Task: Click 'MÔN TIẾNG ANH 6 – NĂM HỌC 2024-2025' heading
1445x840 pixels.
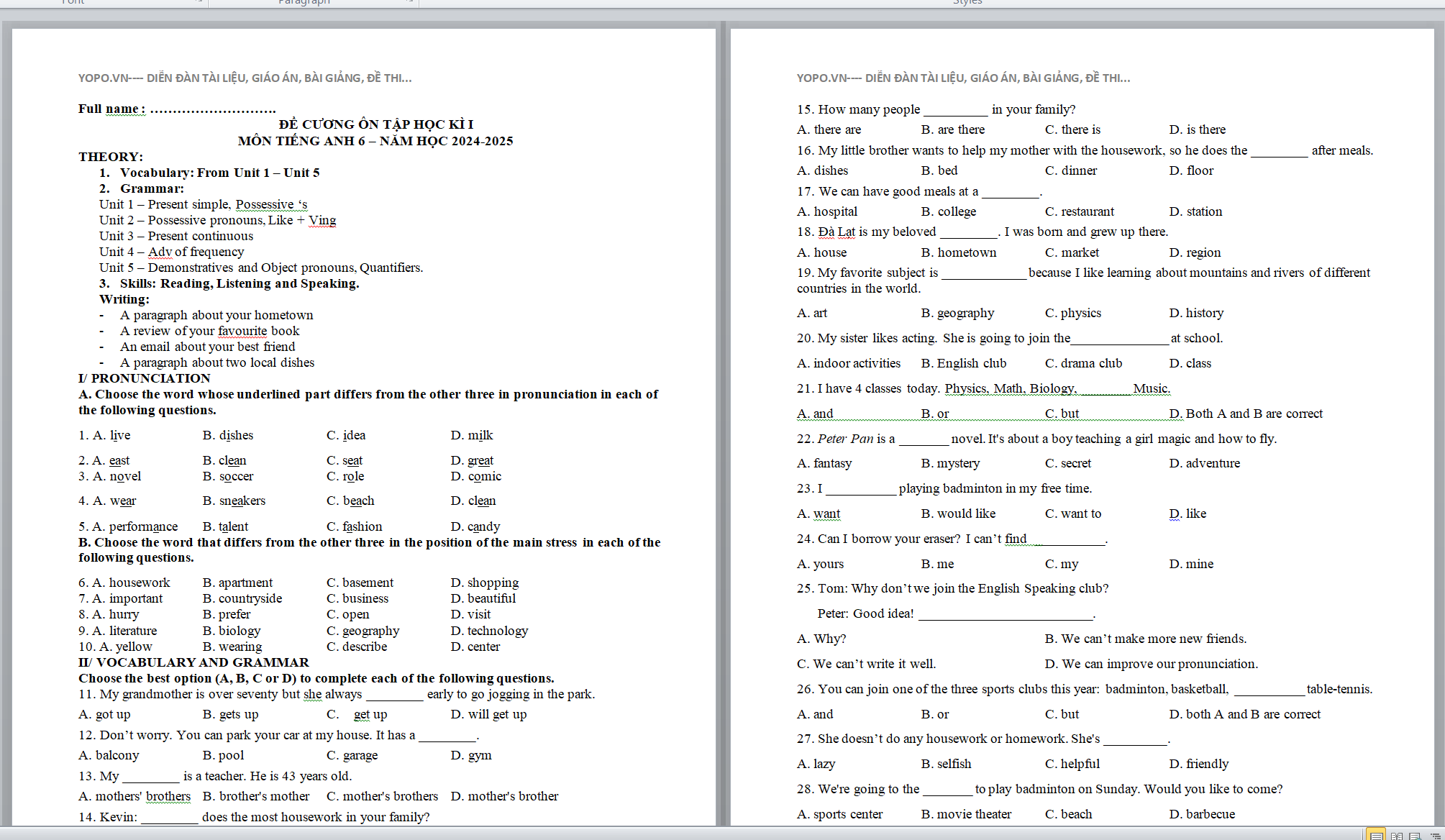Action: (x=375, y=141)
